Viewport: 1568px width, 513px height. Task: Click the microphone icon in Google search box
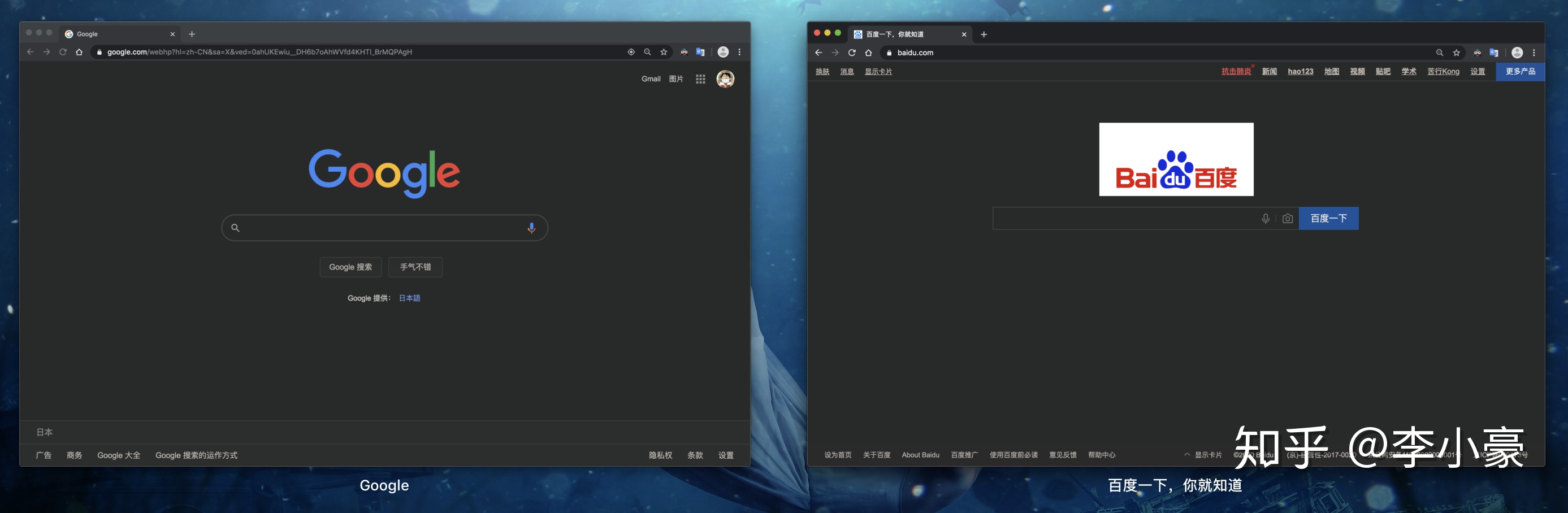coord(531,228)
